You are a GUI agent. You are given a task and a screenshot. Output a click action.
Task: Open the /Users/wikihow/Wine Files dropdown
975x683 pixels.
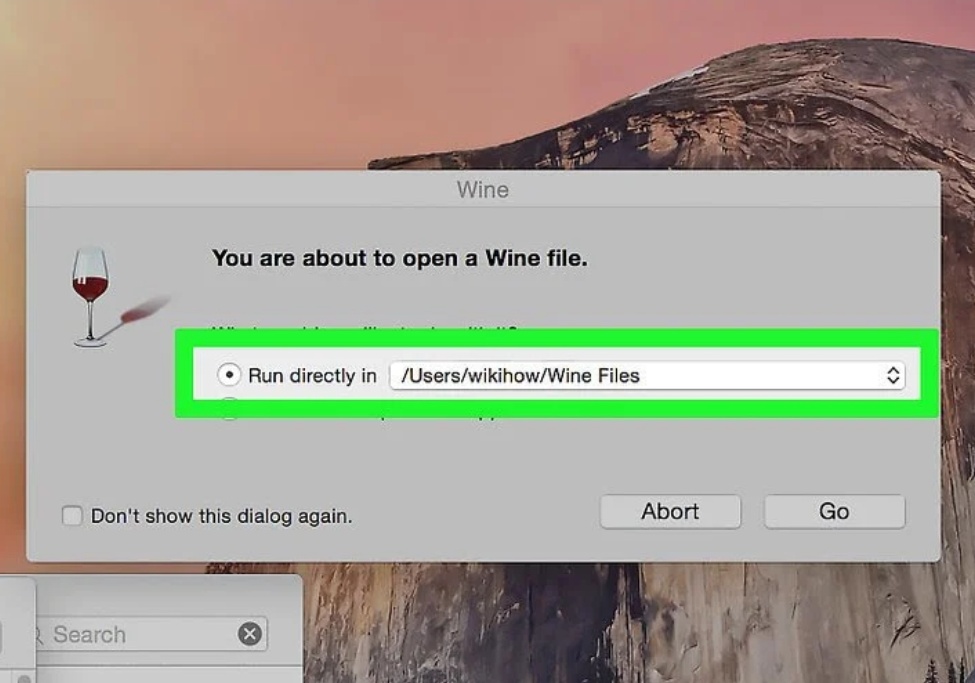(x=640, y=376)
